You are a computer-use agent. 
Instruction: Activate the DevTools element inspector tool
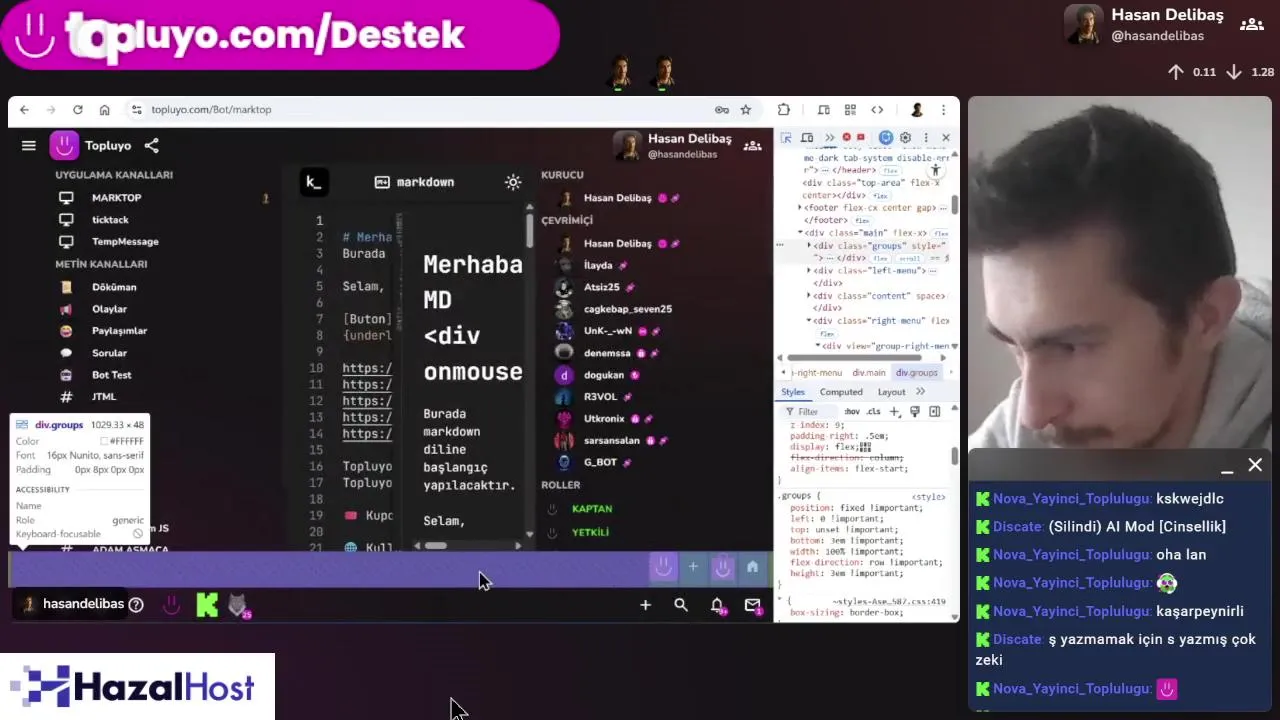coord(787,138)
